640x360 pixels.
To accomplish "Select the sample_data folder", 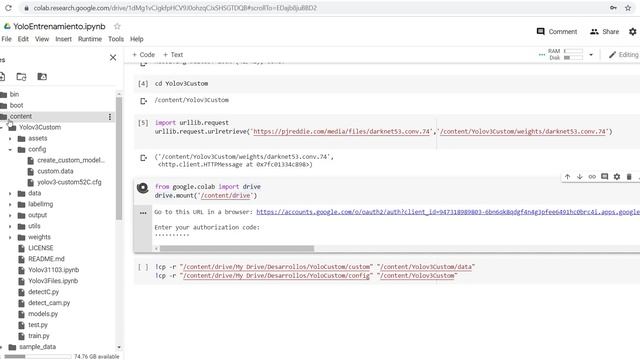I will pos(37,347).
